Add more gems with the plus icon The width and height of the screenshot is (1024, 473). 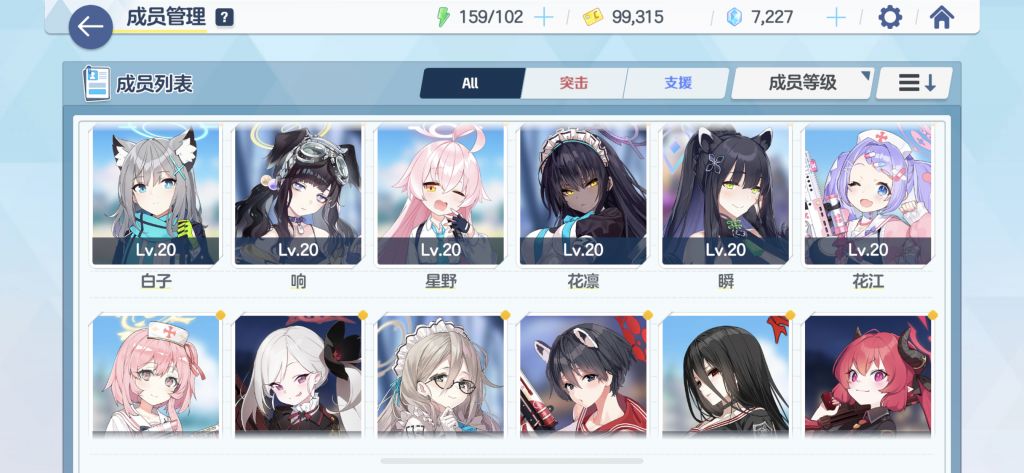[x=836, y=17]
